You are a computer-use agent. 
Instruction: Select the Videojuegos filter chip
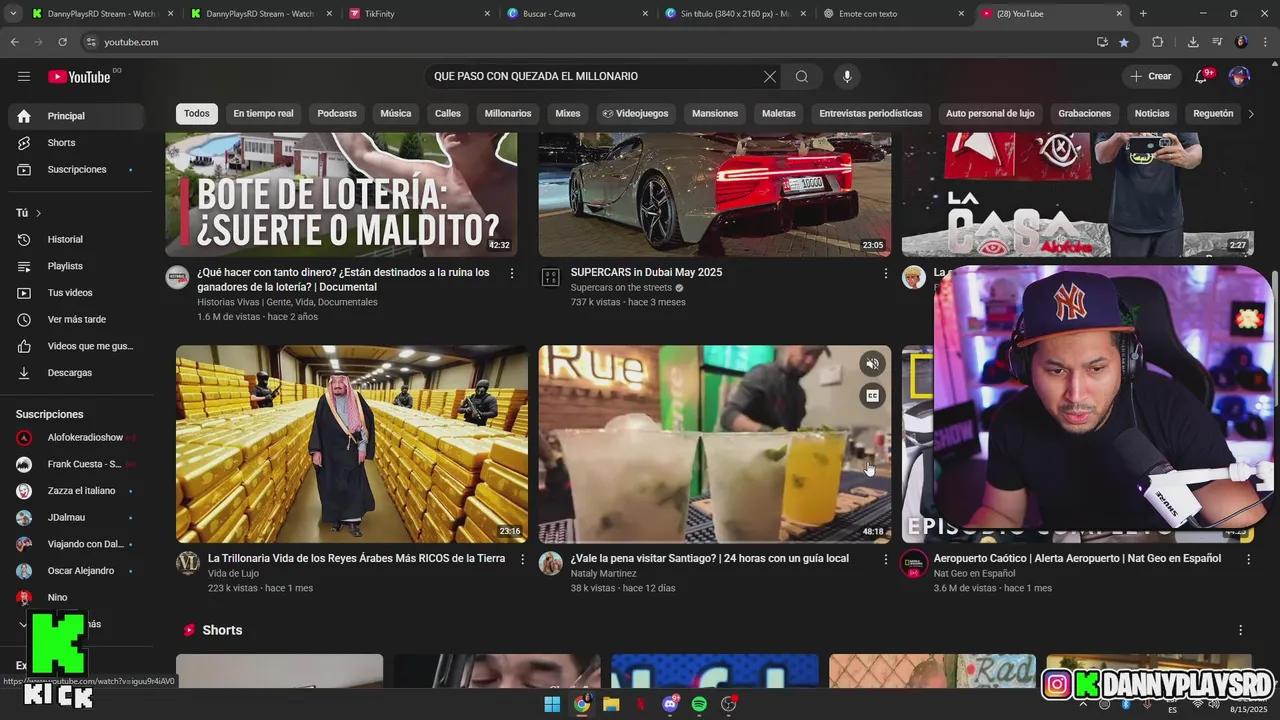click(x=635, y=114)
